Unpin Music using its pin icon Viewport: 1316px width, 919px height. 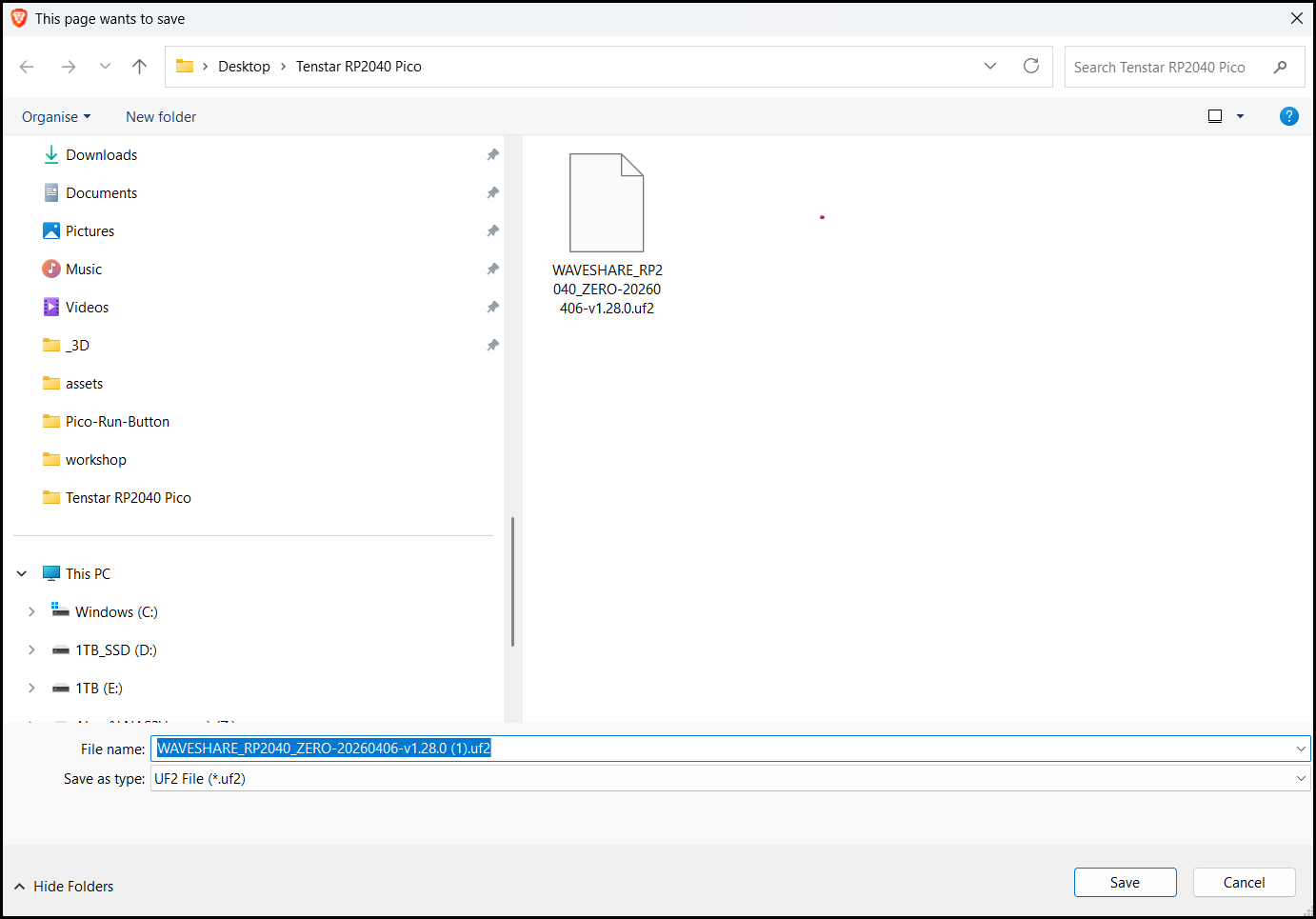click(x=492, y=270)
